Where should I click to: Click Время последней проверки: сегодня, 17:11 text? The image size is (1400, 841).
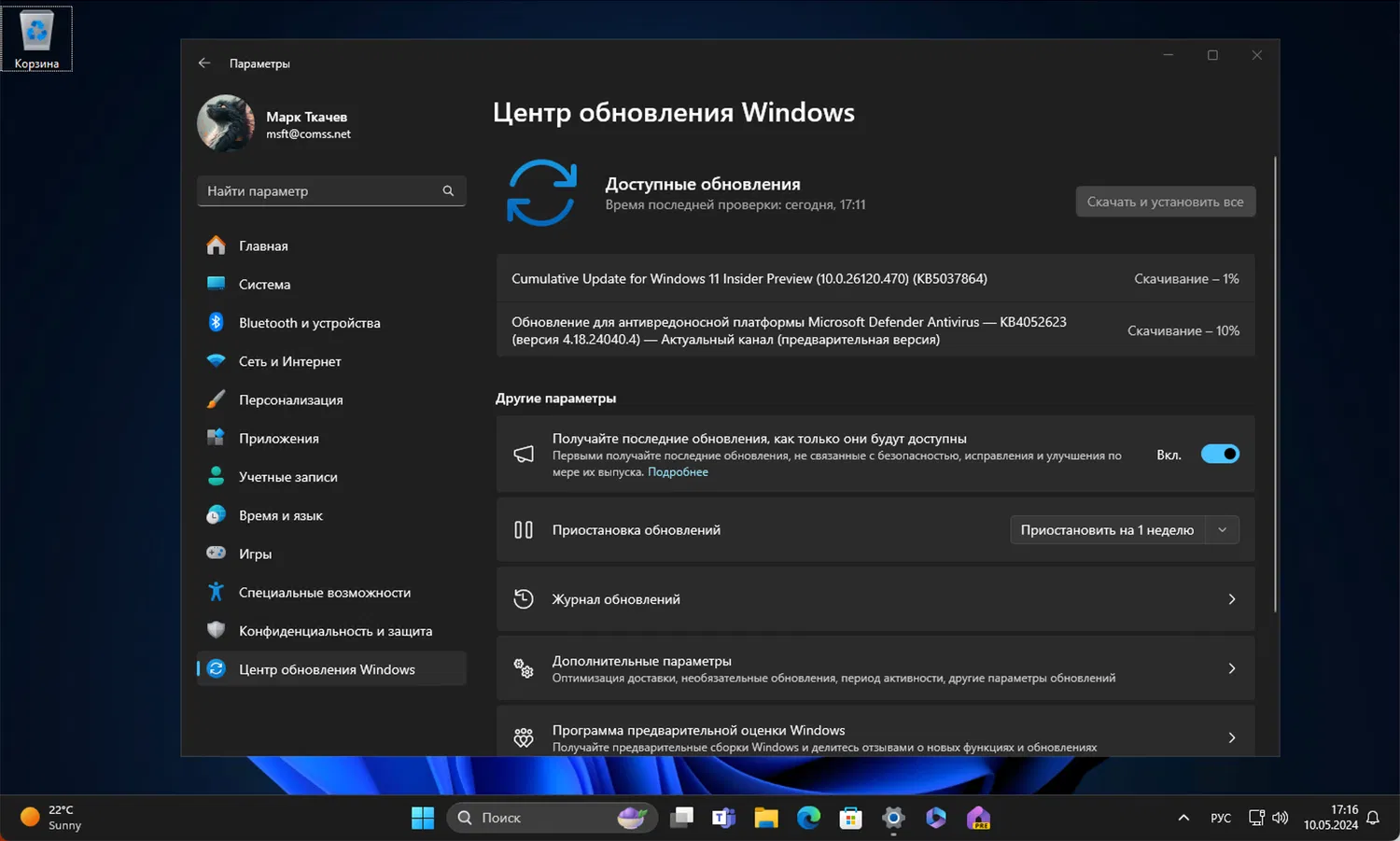click(x=735, y=204)
